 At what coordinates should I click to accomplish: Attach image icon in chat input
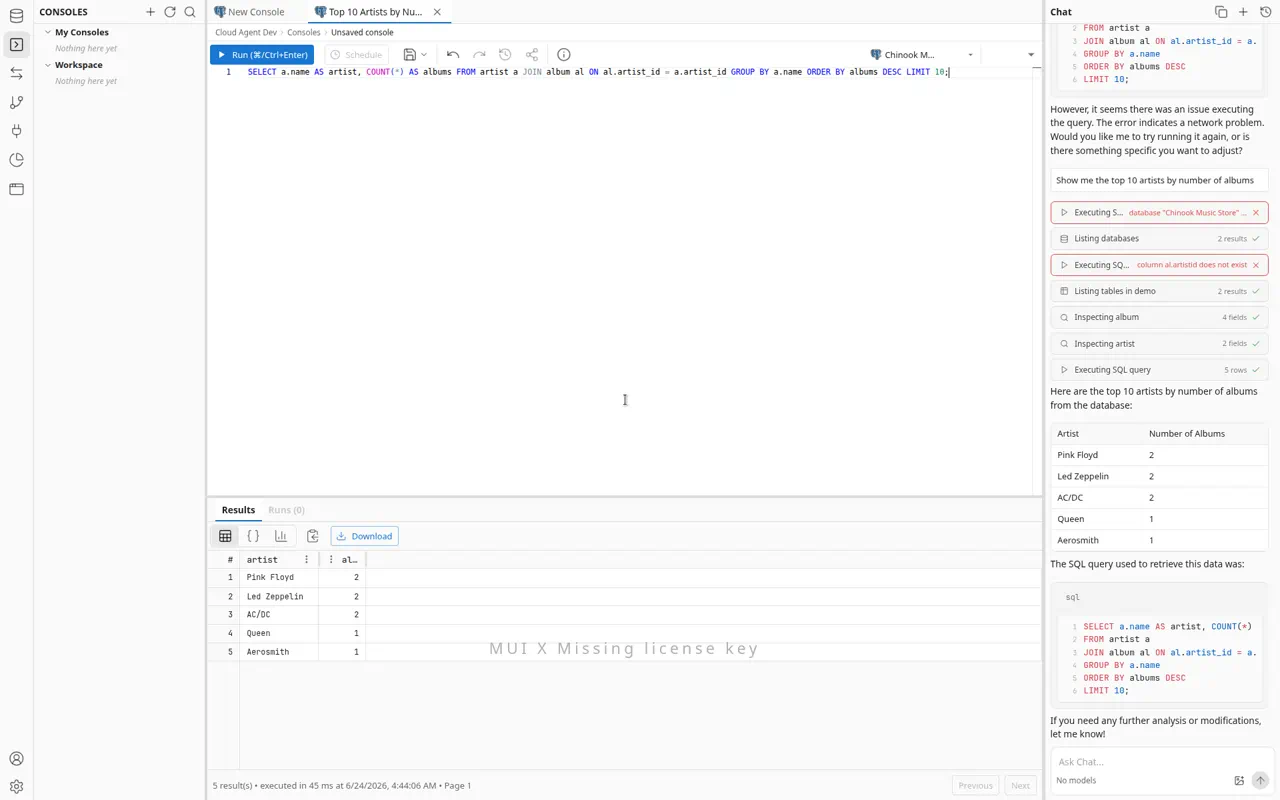(1239, 781)
